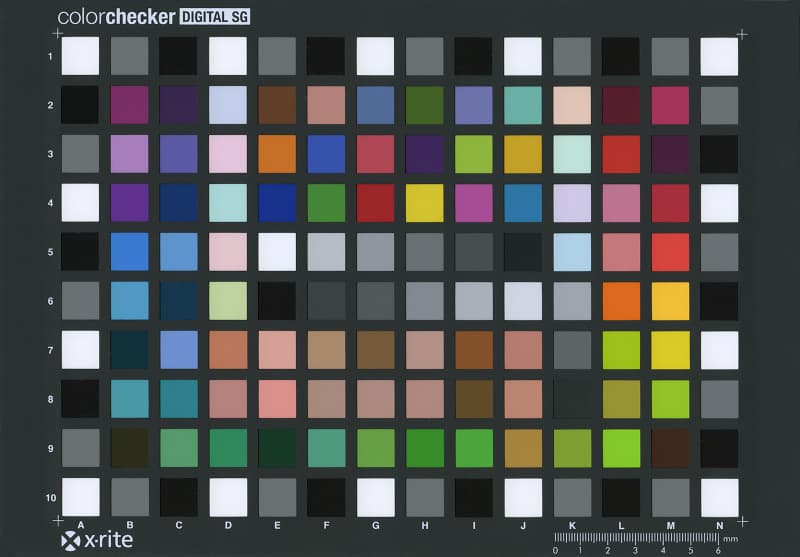Select the tan gold patch at J9
This screenshot has height=557, width=800.
(x=523, y=448)
